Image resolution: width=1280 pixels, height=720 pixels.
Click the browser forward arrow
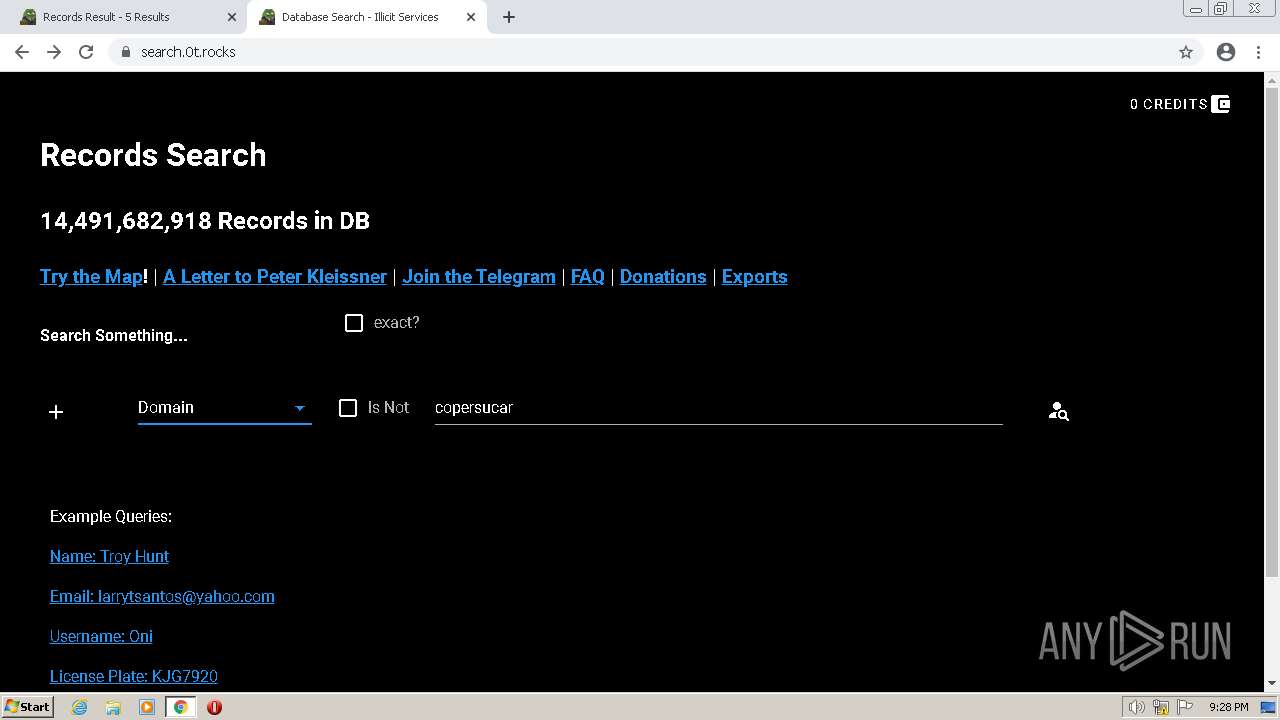tap(54, 52)
